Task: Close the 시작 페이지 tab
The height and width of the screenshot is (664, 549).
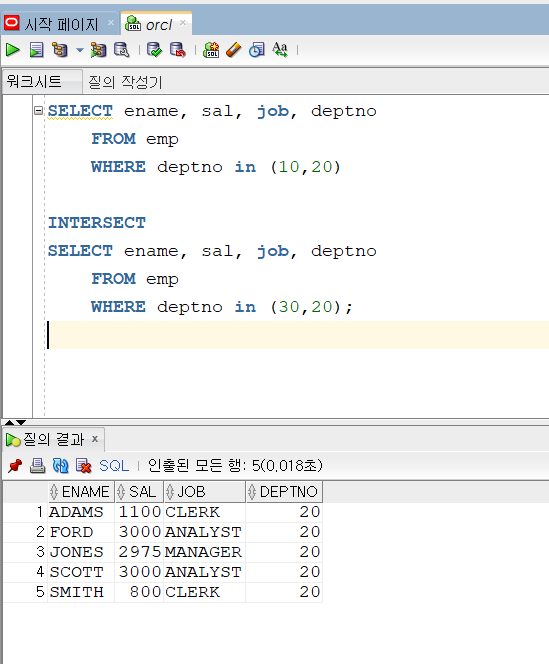Action: (x=111, y=22)
